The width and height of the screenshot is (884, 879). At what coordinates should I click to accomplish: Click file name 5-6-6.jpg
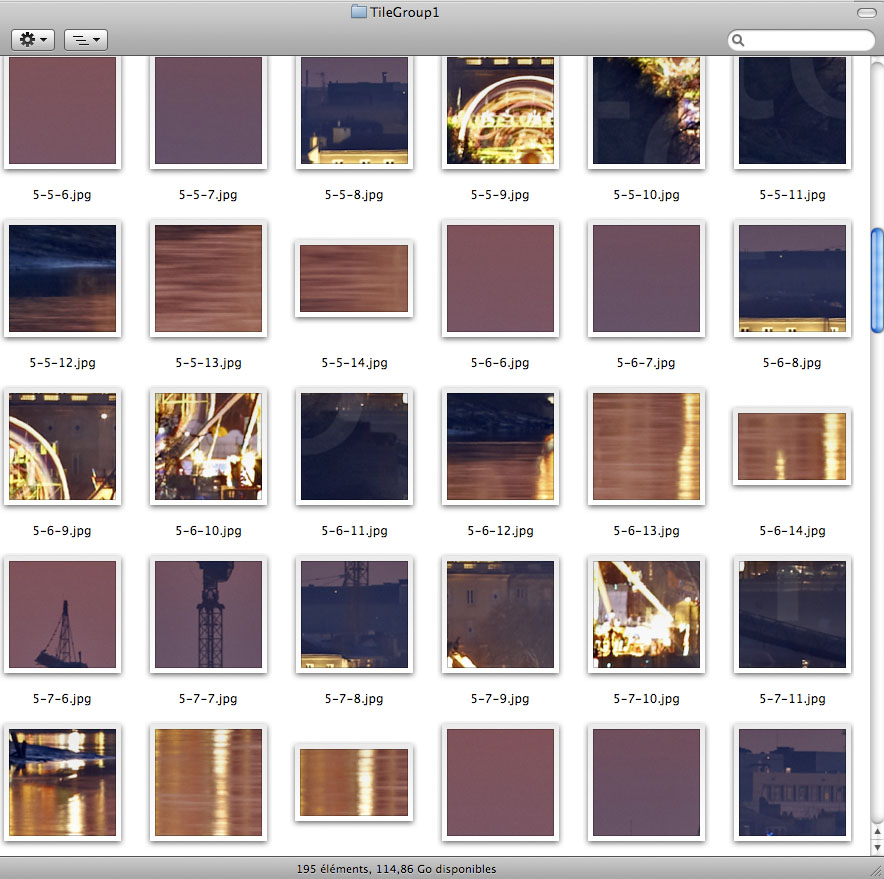coord(500,363)
